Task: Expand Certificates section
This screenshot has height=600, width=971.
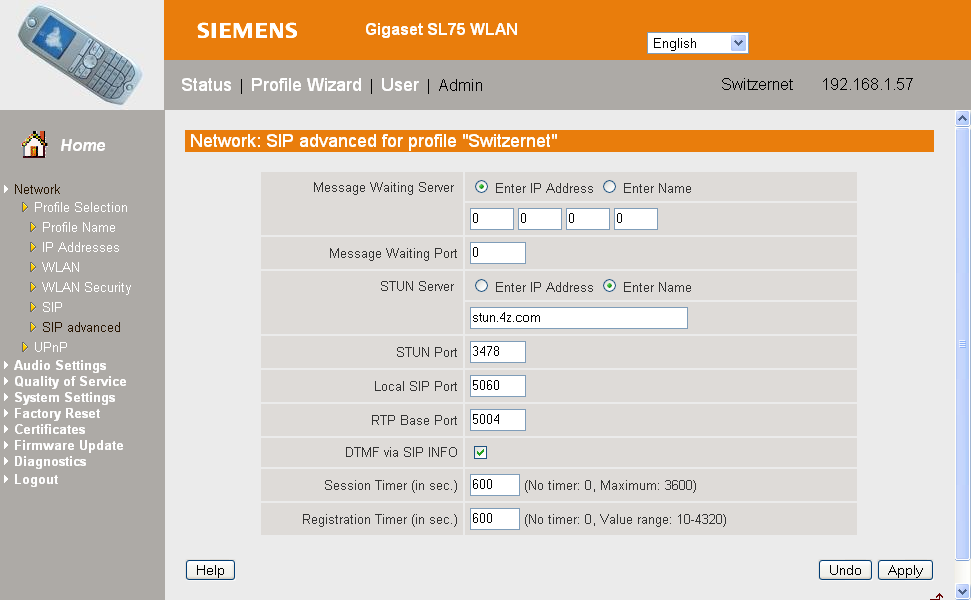Action: [x=50, y=429]
